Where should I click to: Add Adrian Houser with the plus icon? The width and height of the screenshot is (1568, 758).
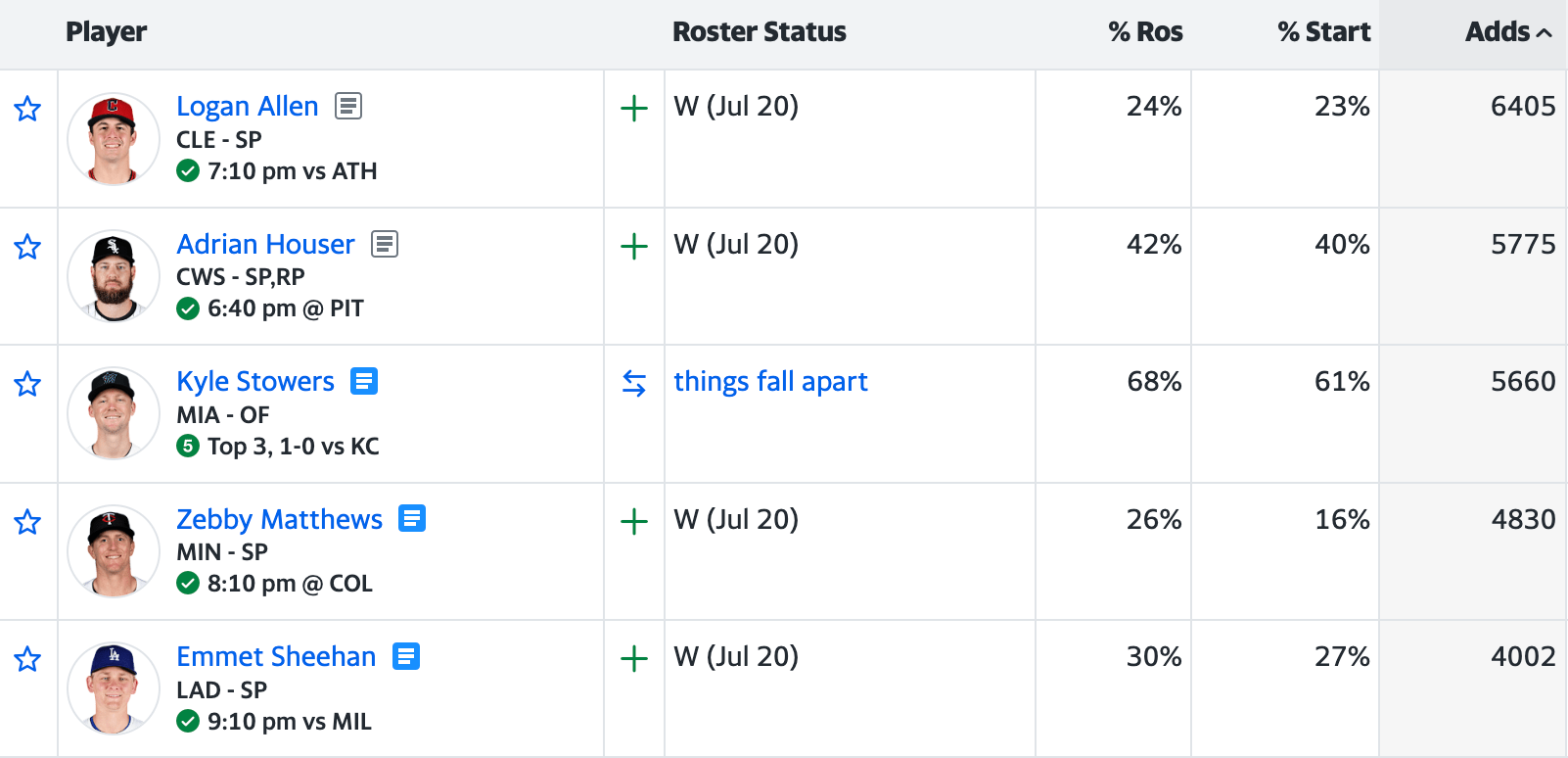click(x=634, y=246)
